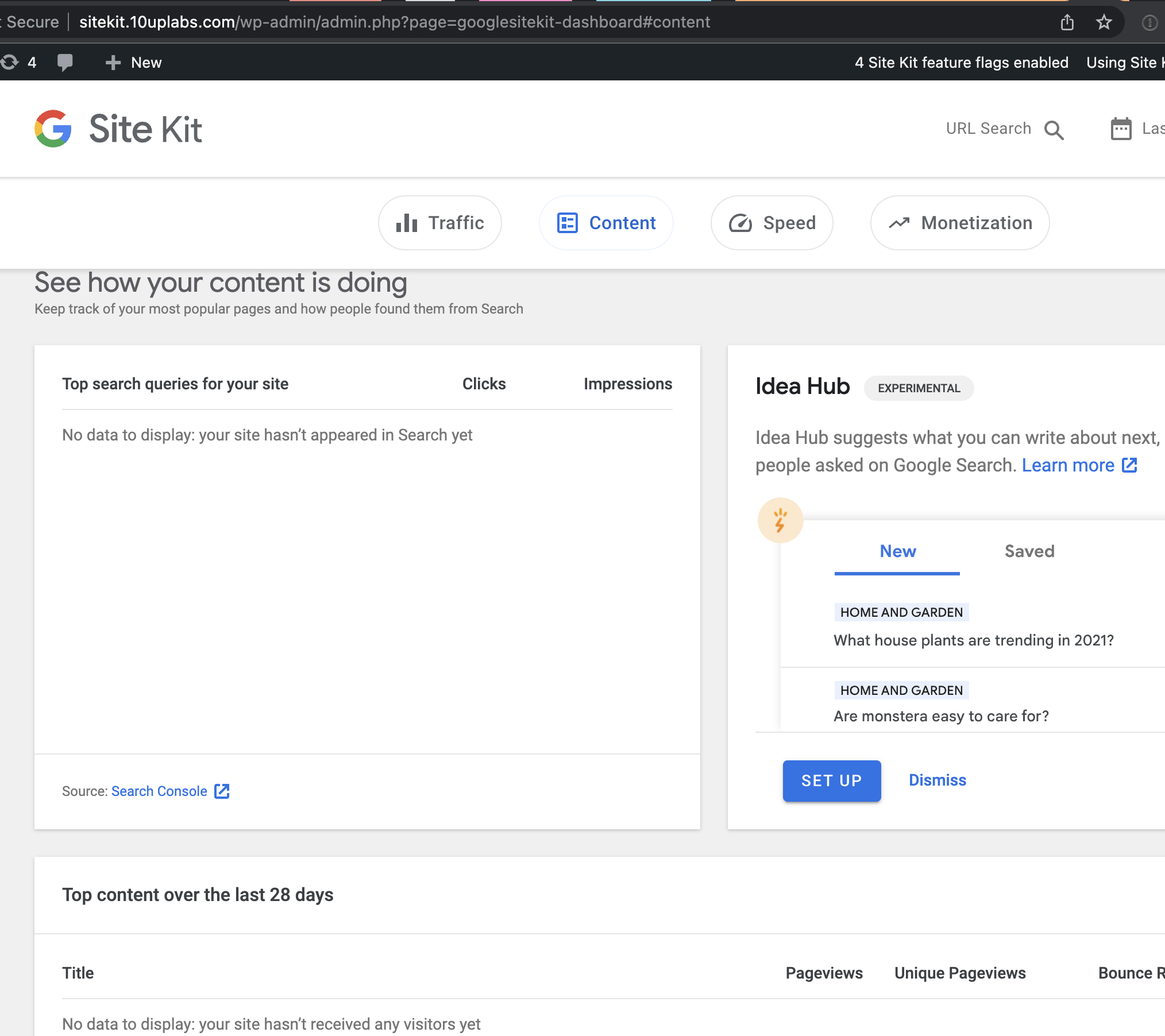The image size is (1165, 1036).
Task: Click the 4 Site Kit feature flags item
Action: point(961,62)
